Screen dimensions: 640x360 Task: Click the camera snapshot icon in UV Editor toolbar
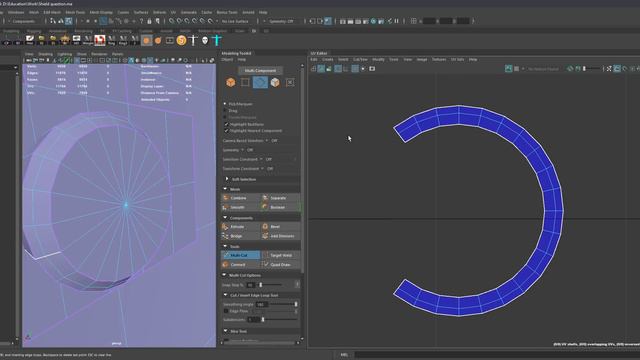pos(372,69)
